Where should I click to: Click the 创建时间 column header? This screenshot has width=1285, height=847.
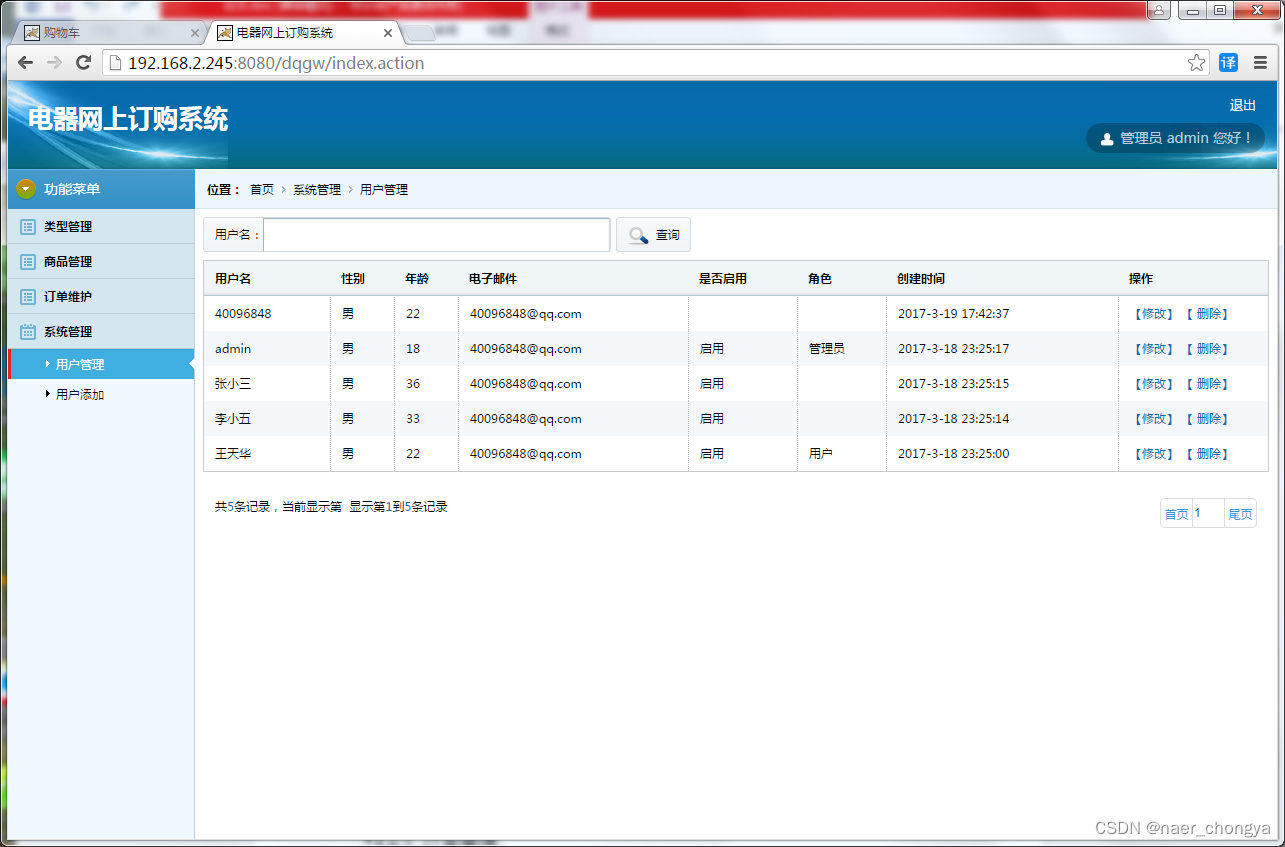tap(921, 279)
